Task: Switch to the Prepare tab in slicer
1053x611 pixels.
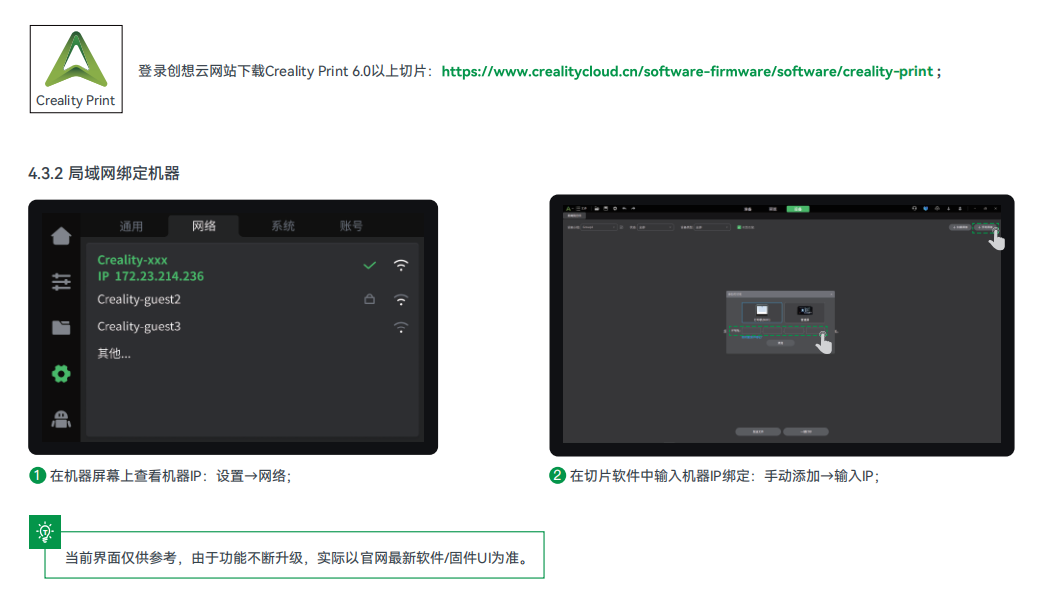Action: click(747, 209)
